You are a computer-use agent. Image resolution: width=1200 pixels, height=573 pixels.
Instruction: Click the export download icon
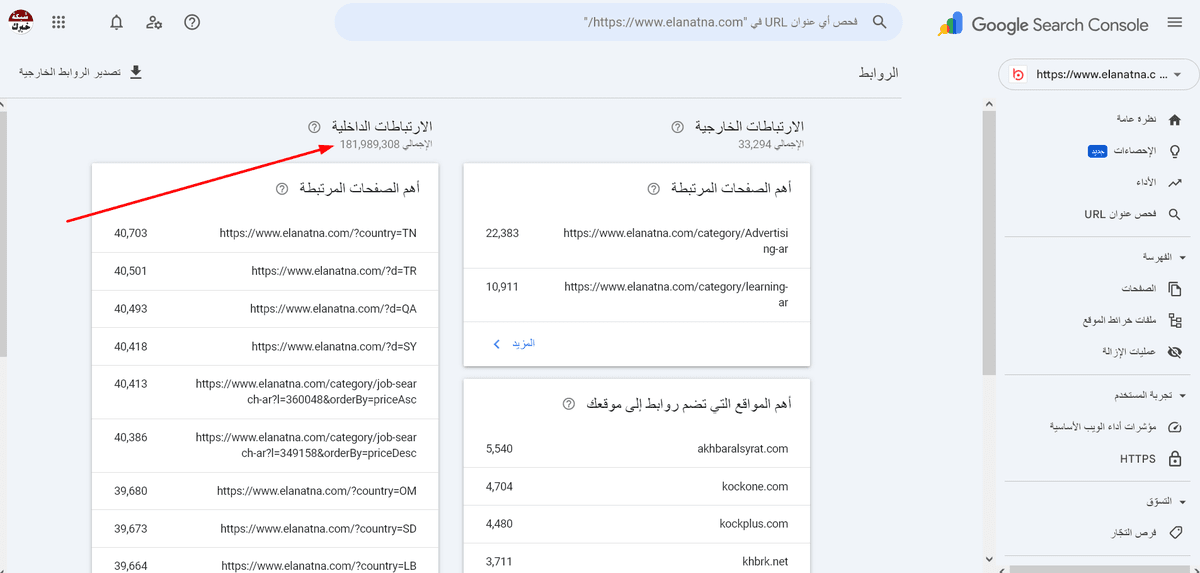[x=136, y=72]
